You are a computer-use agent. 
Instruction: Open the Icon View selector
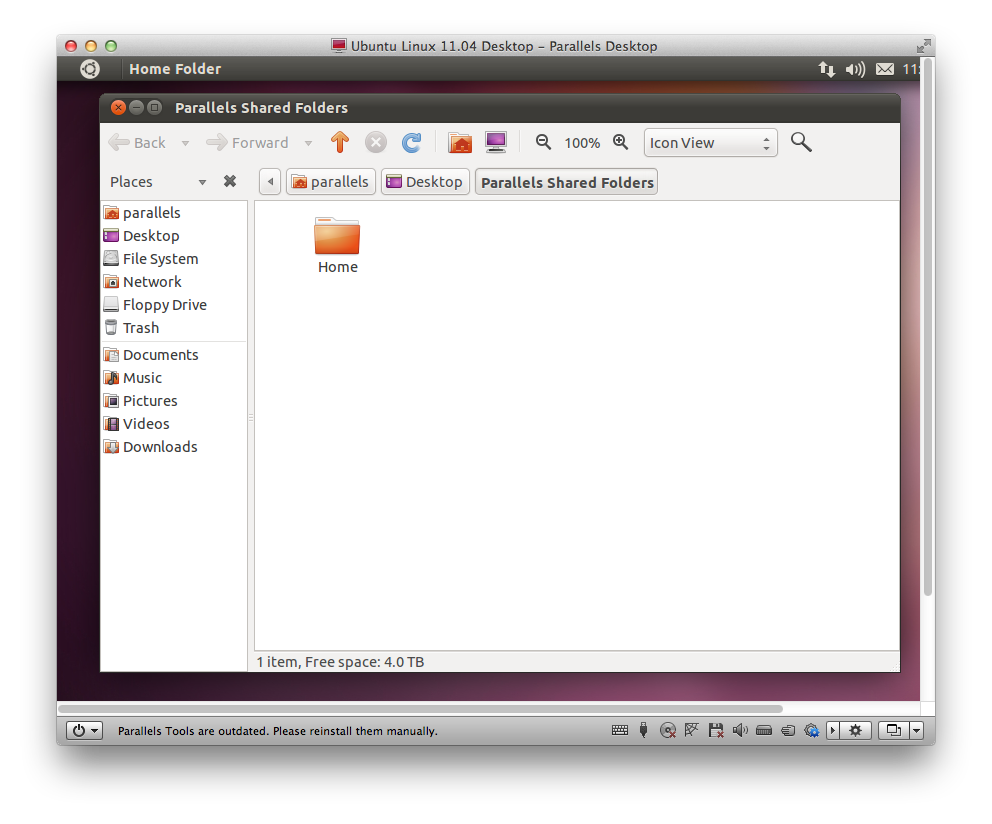click(710, 142)
